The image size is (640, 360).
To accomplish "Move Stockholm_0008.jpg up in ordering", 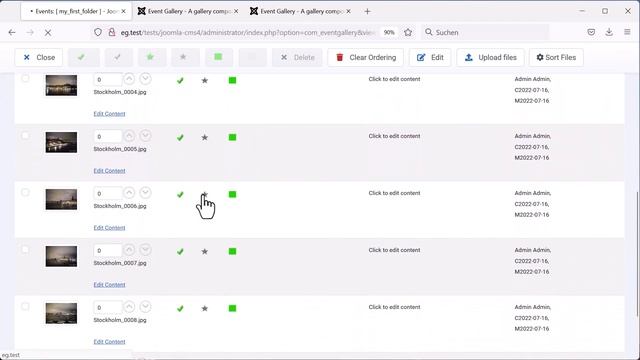I will 129,307.
